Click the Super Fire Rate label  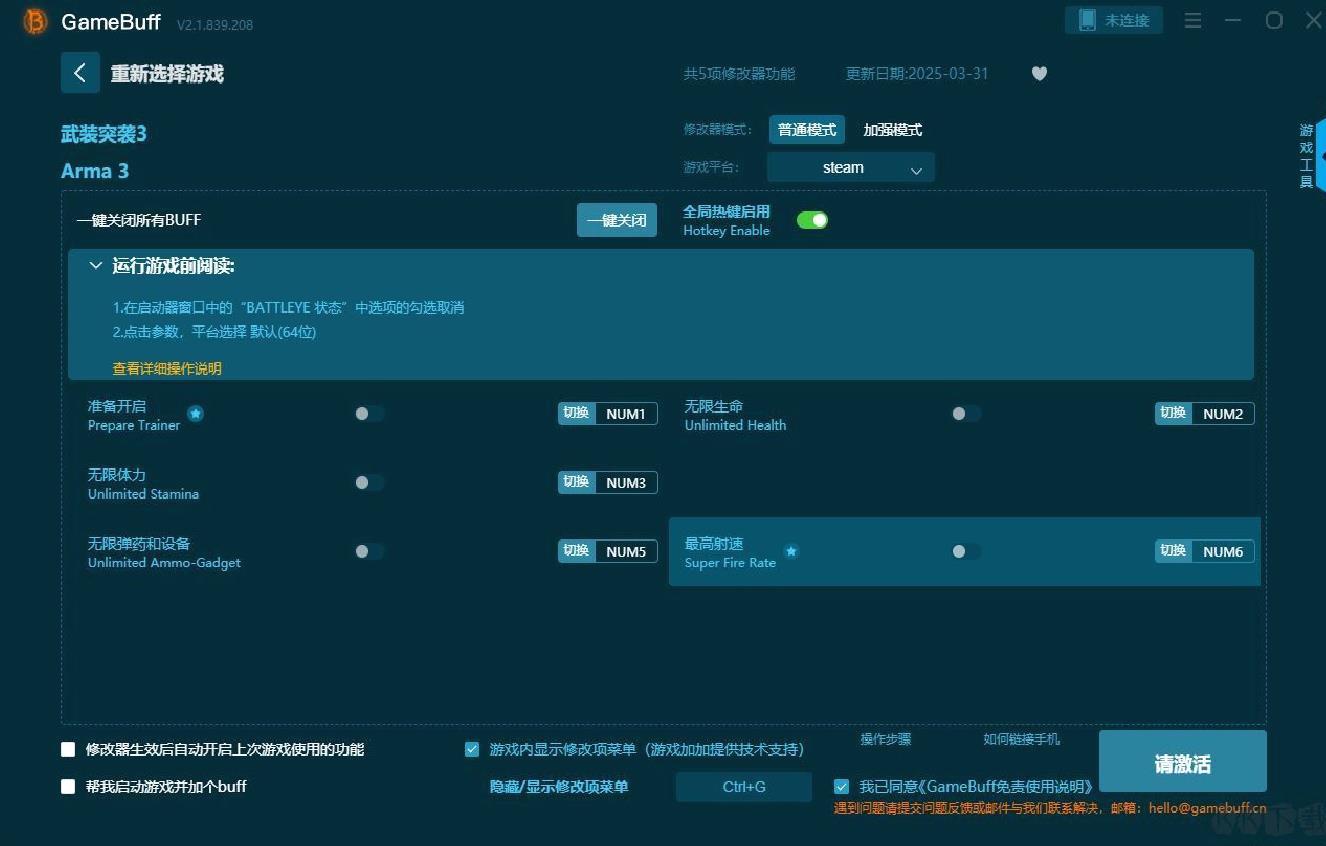(730, 563)
